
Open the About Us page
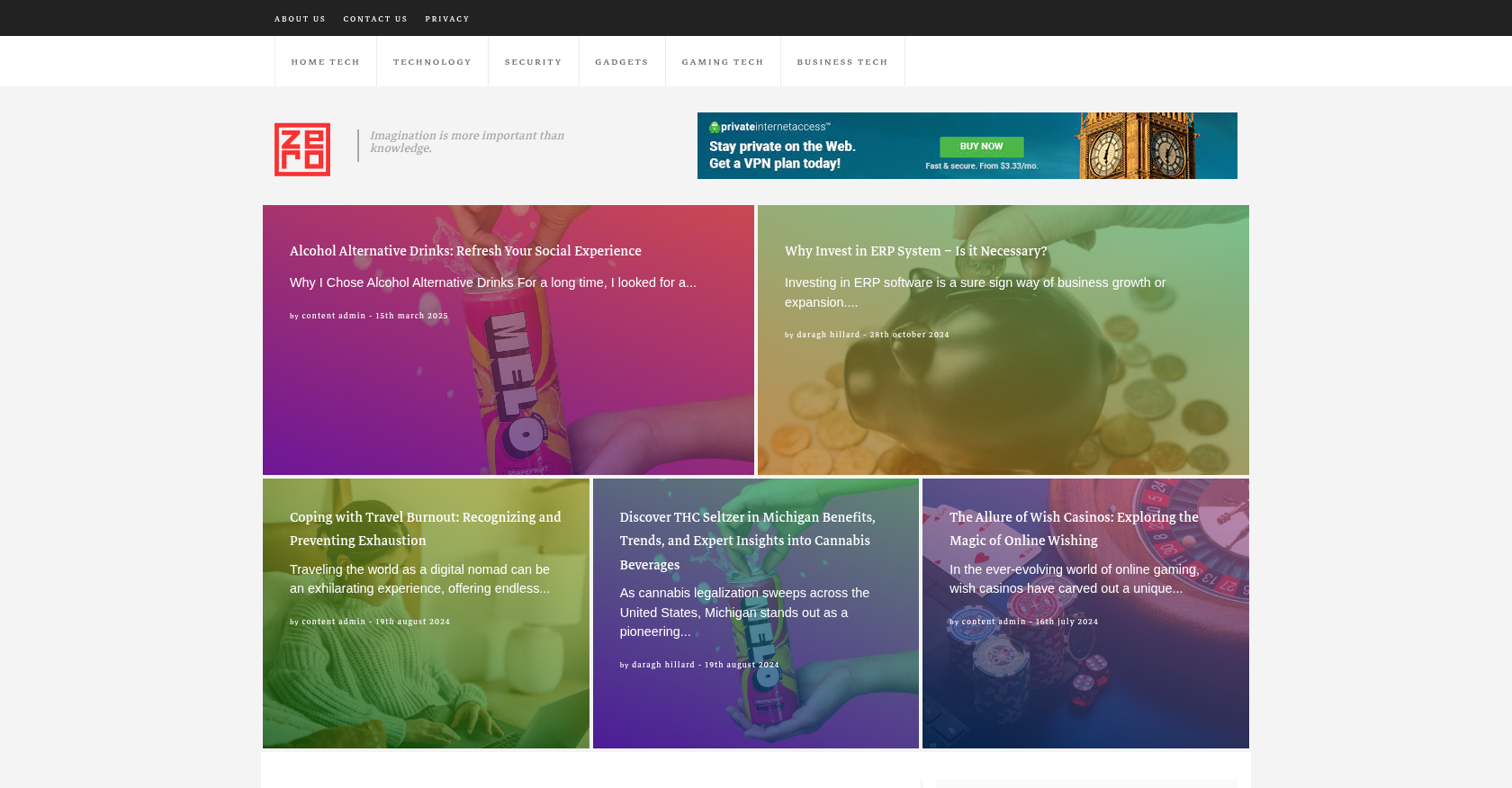300,19
